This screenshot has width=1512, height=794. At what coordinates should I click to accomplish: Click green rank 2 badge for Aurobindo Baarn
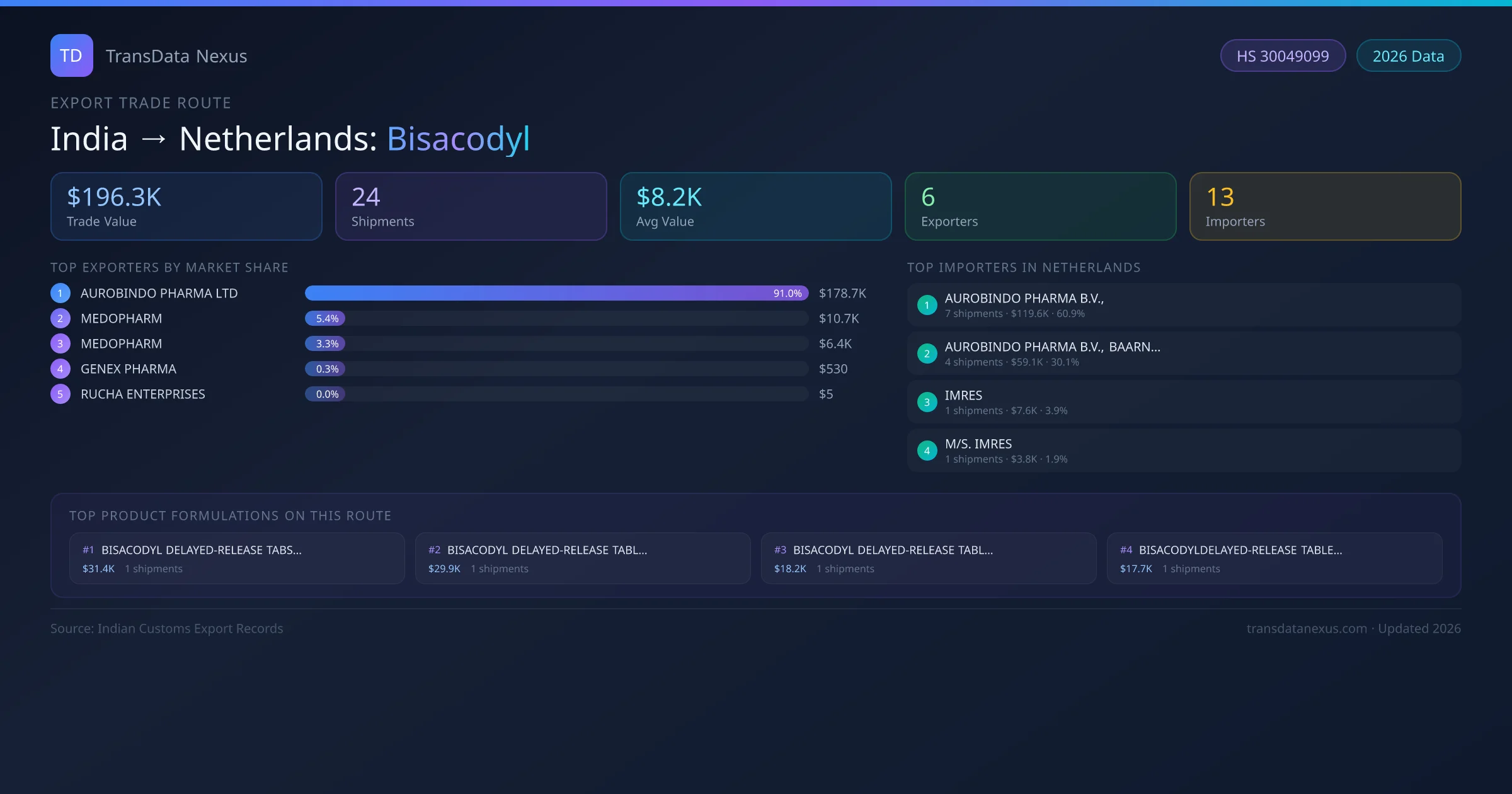[927, 354]
